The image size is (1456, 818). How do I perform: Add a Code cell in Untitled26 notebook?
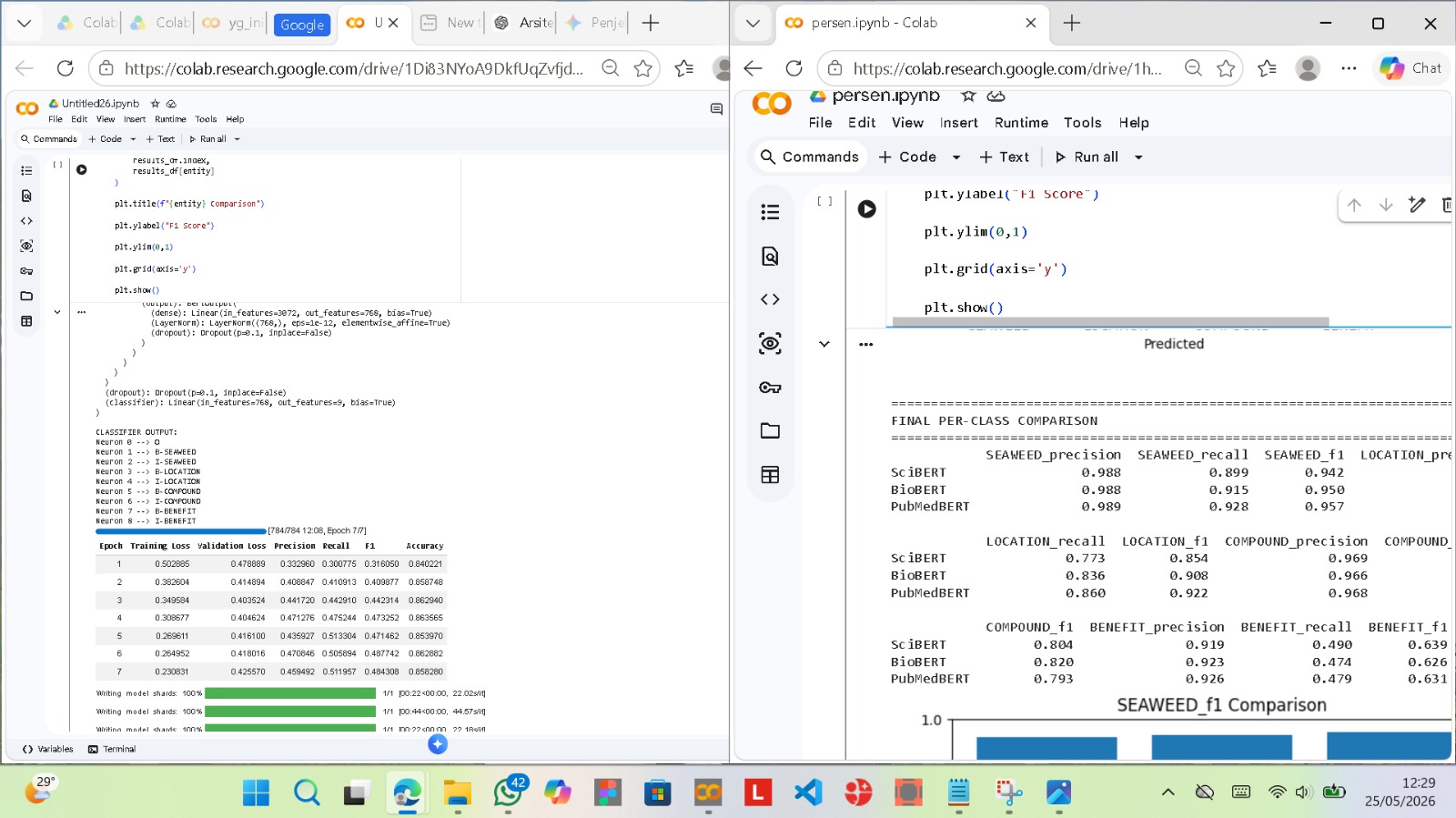(106, 139)
